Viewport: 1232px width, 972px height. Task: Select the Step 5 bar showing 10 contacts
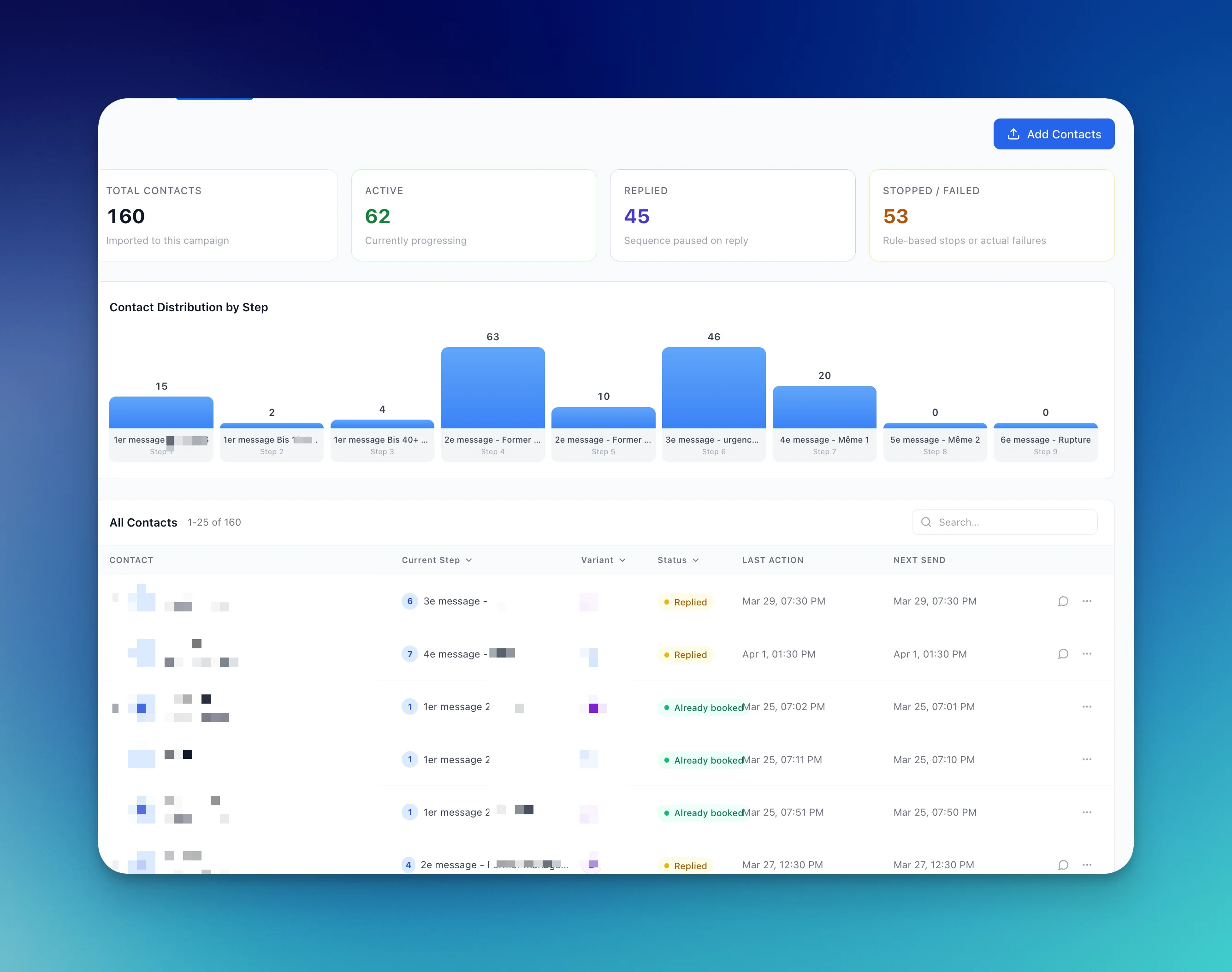click(603, 418)
